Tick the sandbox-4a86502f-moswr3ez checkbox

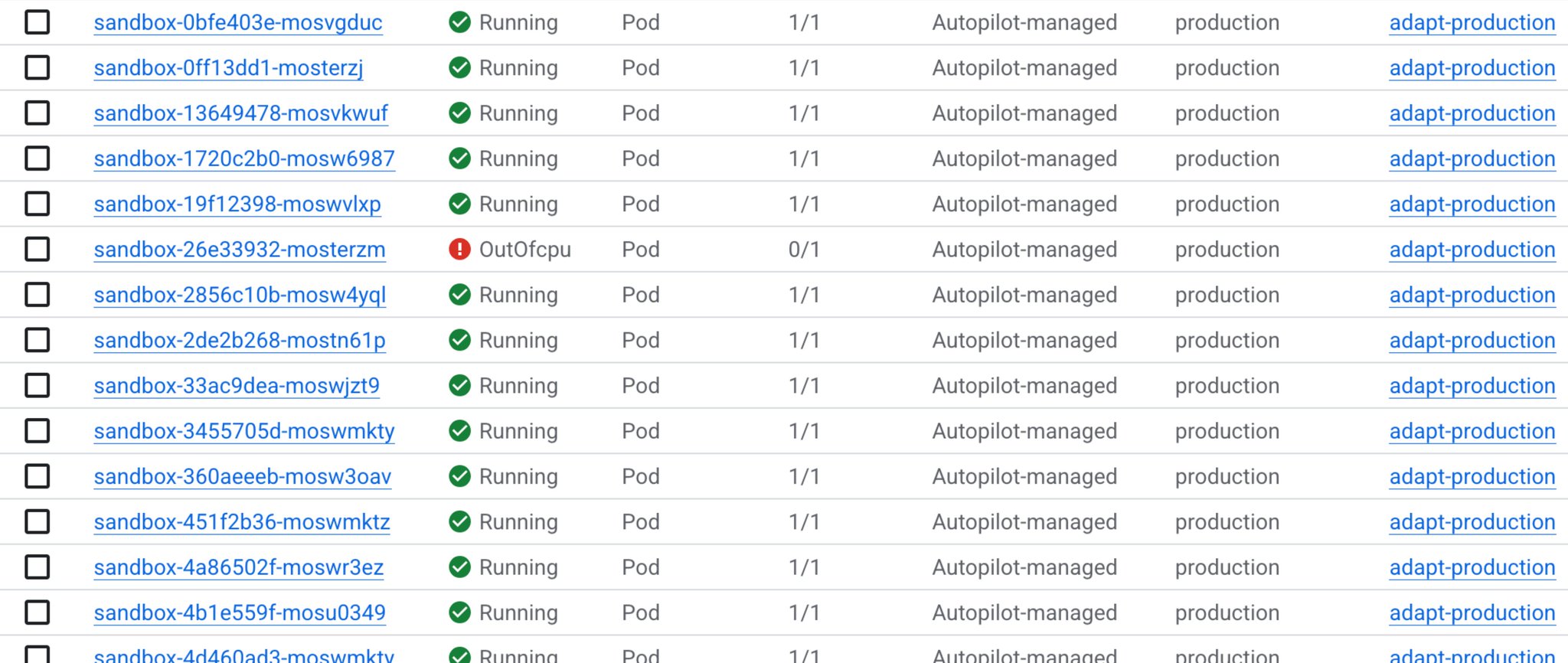click(37, 567)
